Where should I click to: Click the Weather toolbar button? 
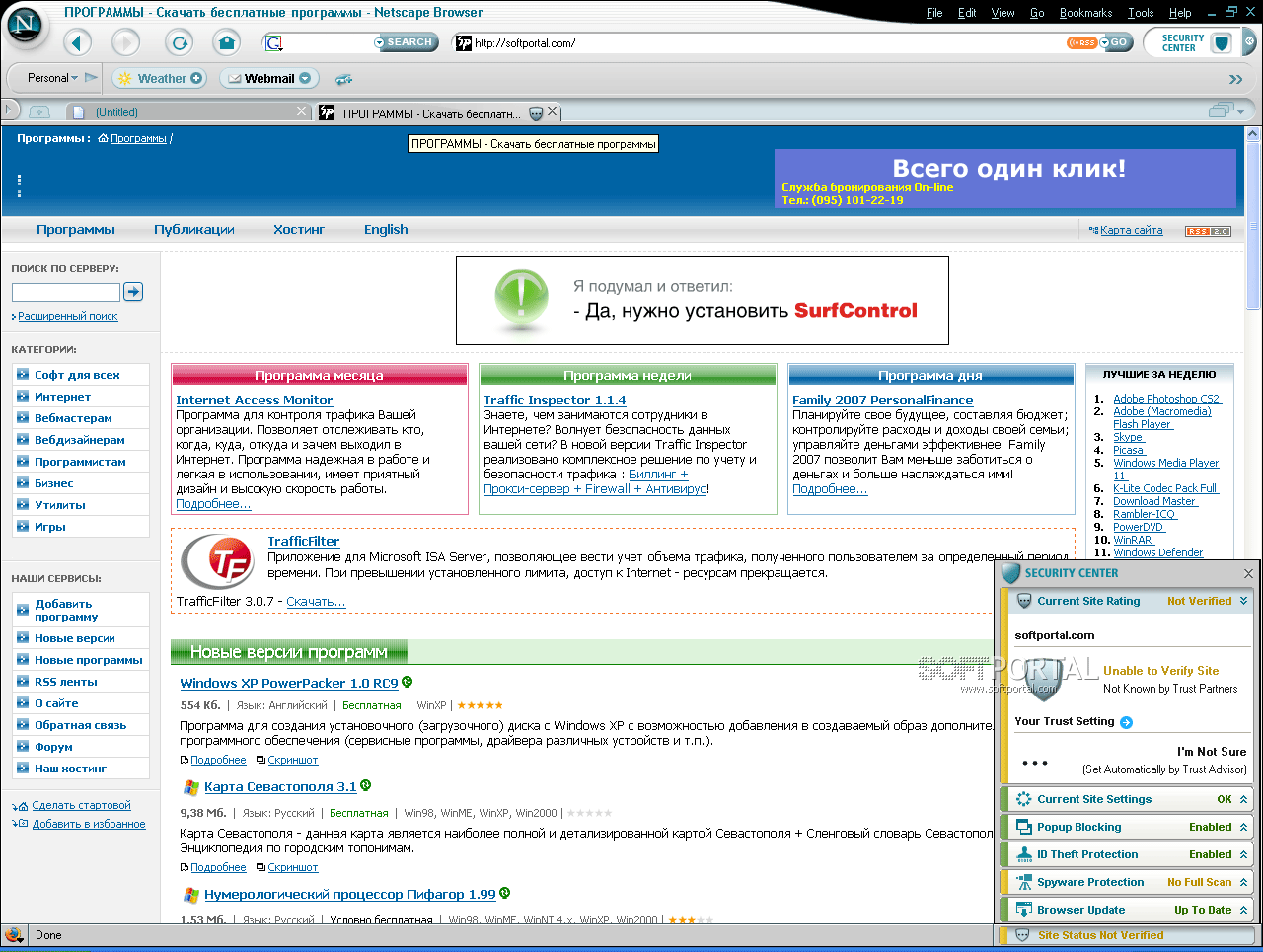(159, 78)
